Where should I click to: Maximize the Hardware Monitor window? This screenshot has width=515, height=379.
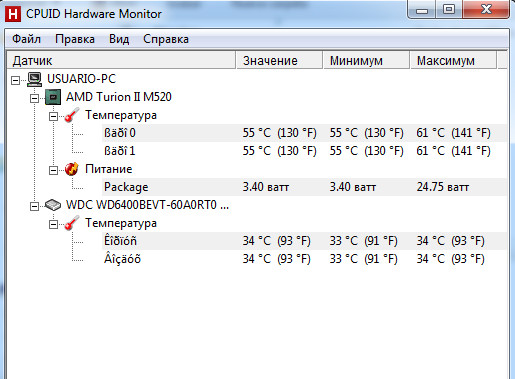[x=449, y=9]
